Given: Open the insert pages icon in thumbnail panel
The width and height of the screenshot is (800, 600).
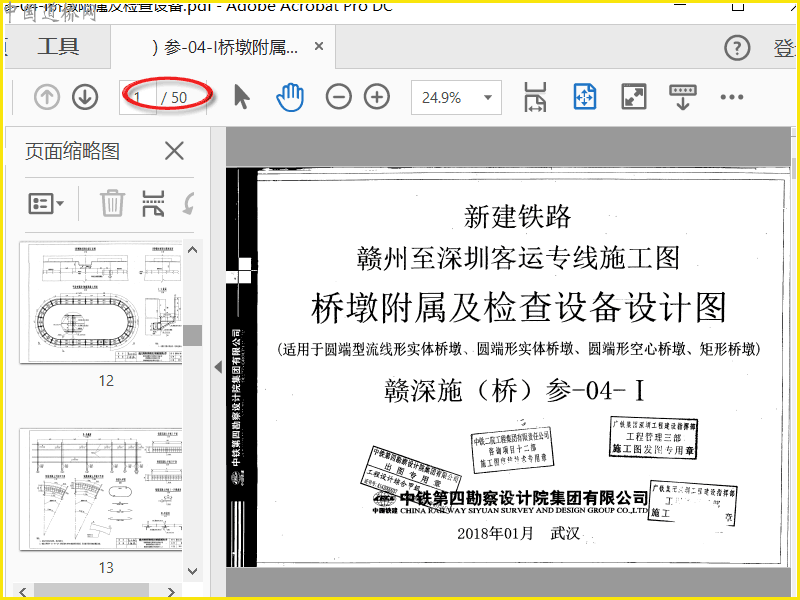Looking at the screenshot, I should click(x=153, y=203).
